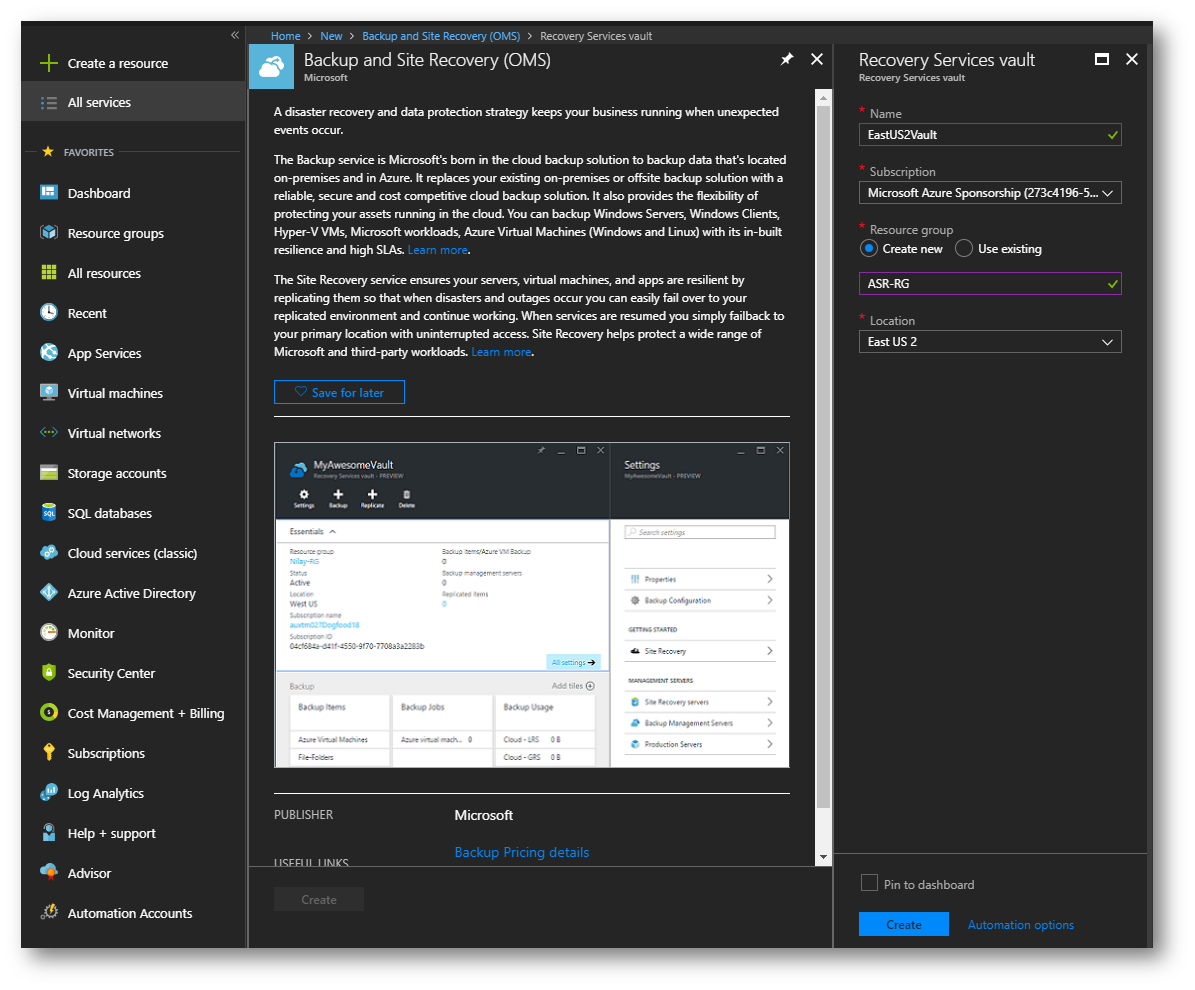Open the Backup Pricing details link

pos(521,852)
